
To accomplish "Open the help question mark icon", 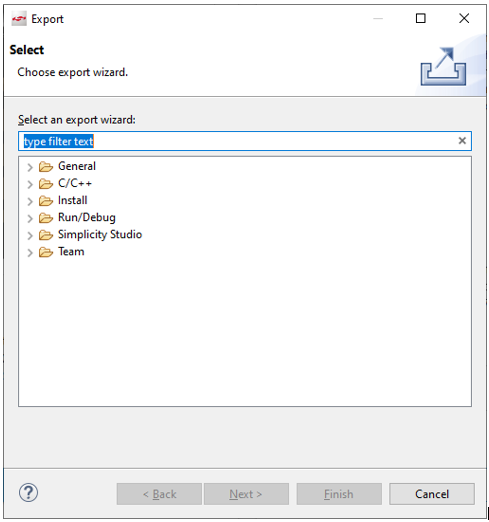I will pos(28,493).
